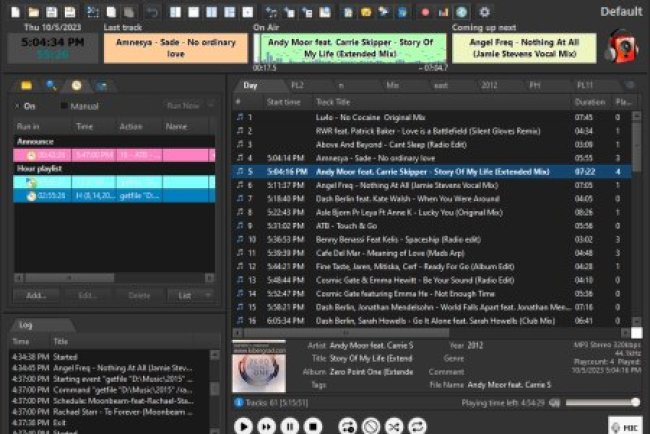This screenshot has height=434, width=650.
Task: Open the Run Now dropdown arrow
Action: tap(211, 106)
